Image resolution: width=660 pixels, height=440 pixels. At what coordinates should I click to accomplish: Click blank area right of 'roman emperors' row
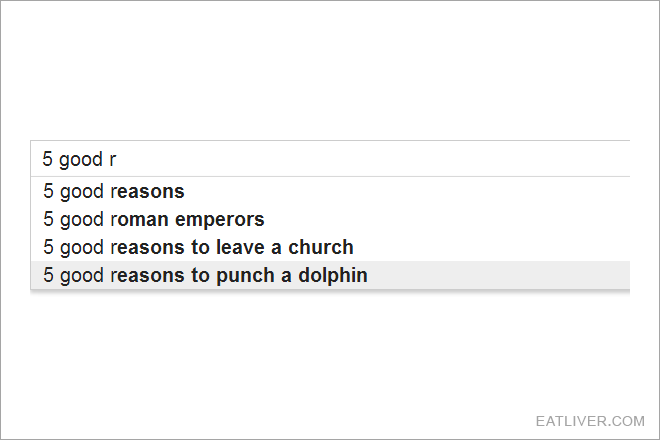tap(447, 219)
